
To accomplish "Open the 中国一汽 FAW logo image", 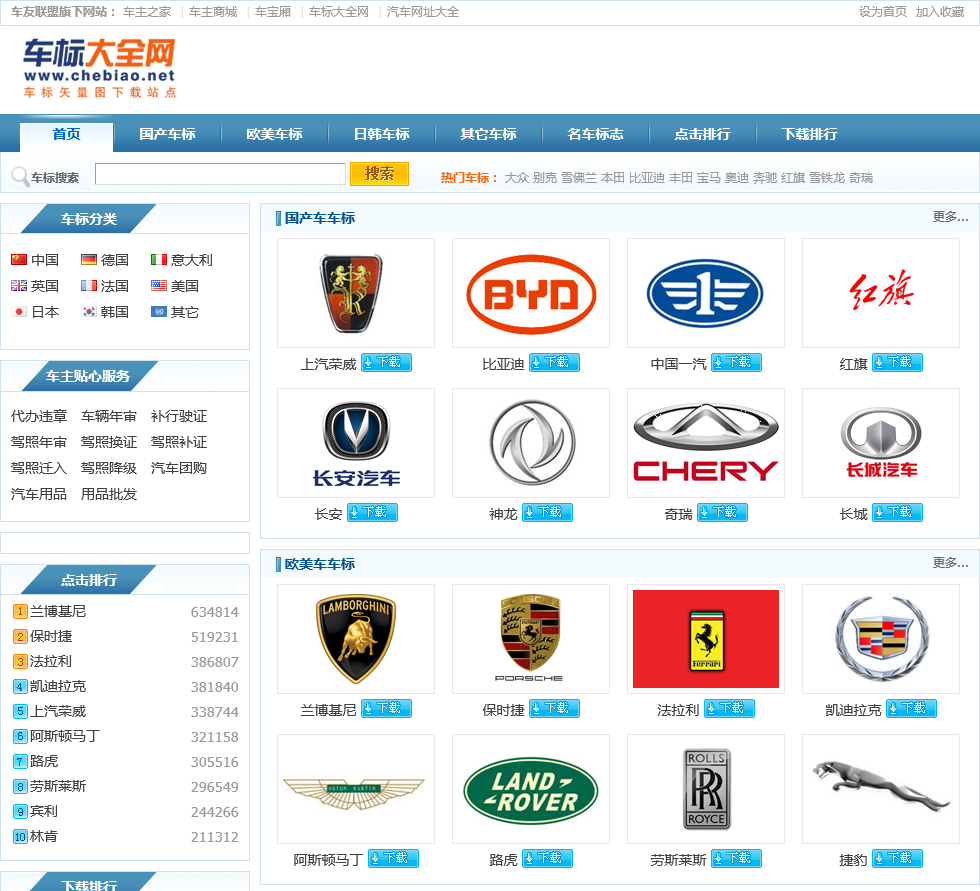I will [706, 293].
